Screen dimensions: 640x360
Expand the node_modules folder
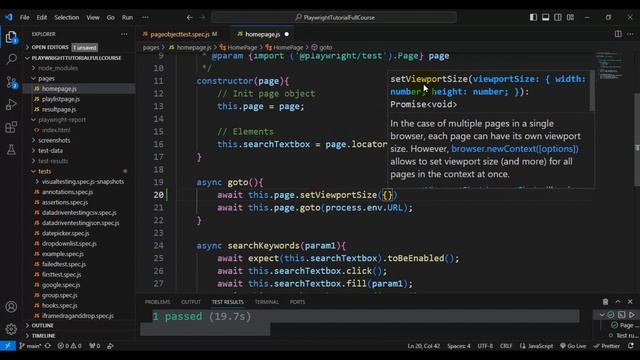78,68
